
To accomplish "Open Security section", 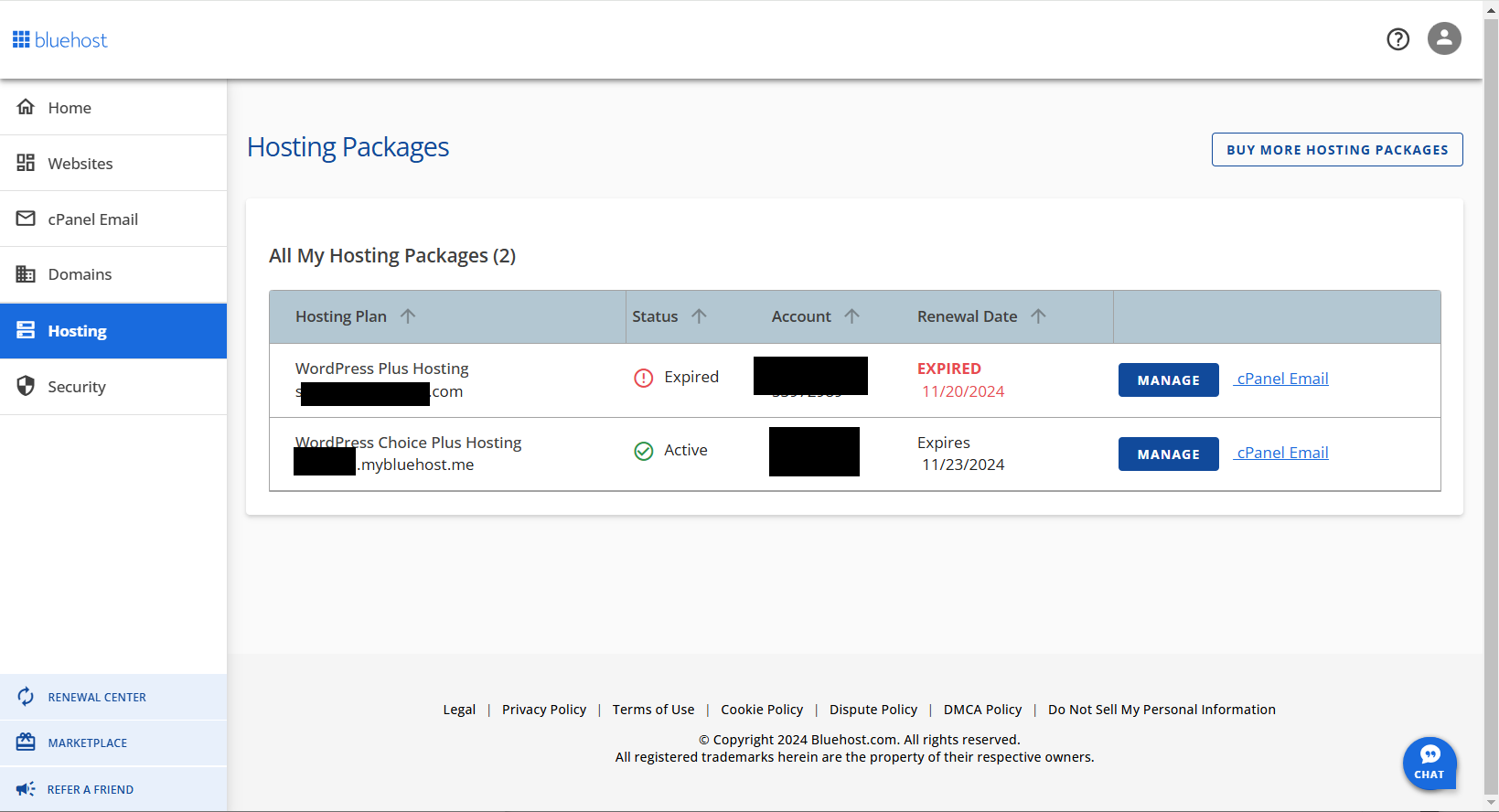I will click(x=113, y=387).
